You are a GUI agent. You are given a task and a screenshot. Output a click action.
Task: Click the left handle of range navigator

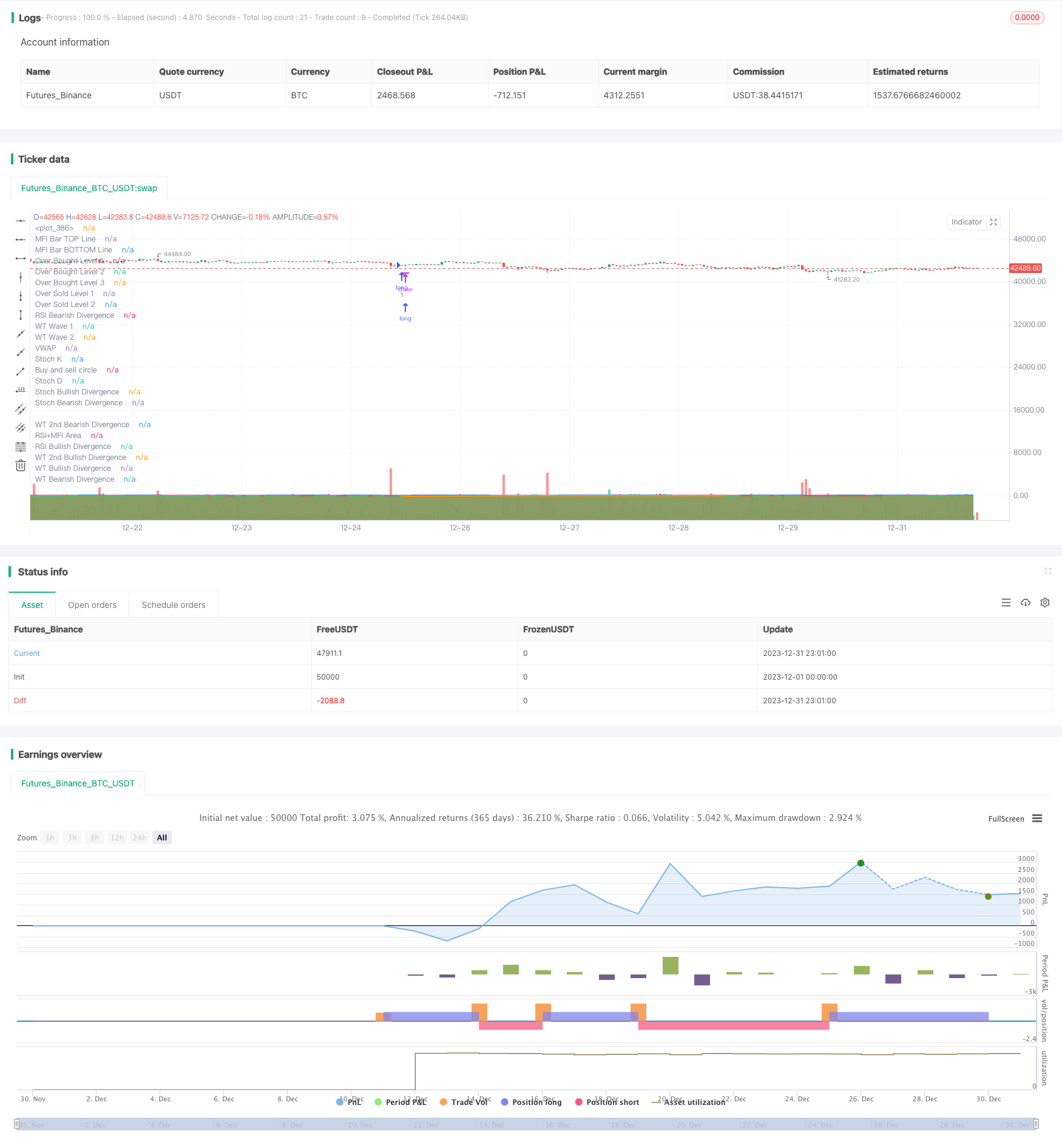tap(17, 1124)
